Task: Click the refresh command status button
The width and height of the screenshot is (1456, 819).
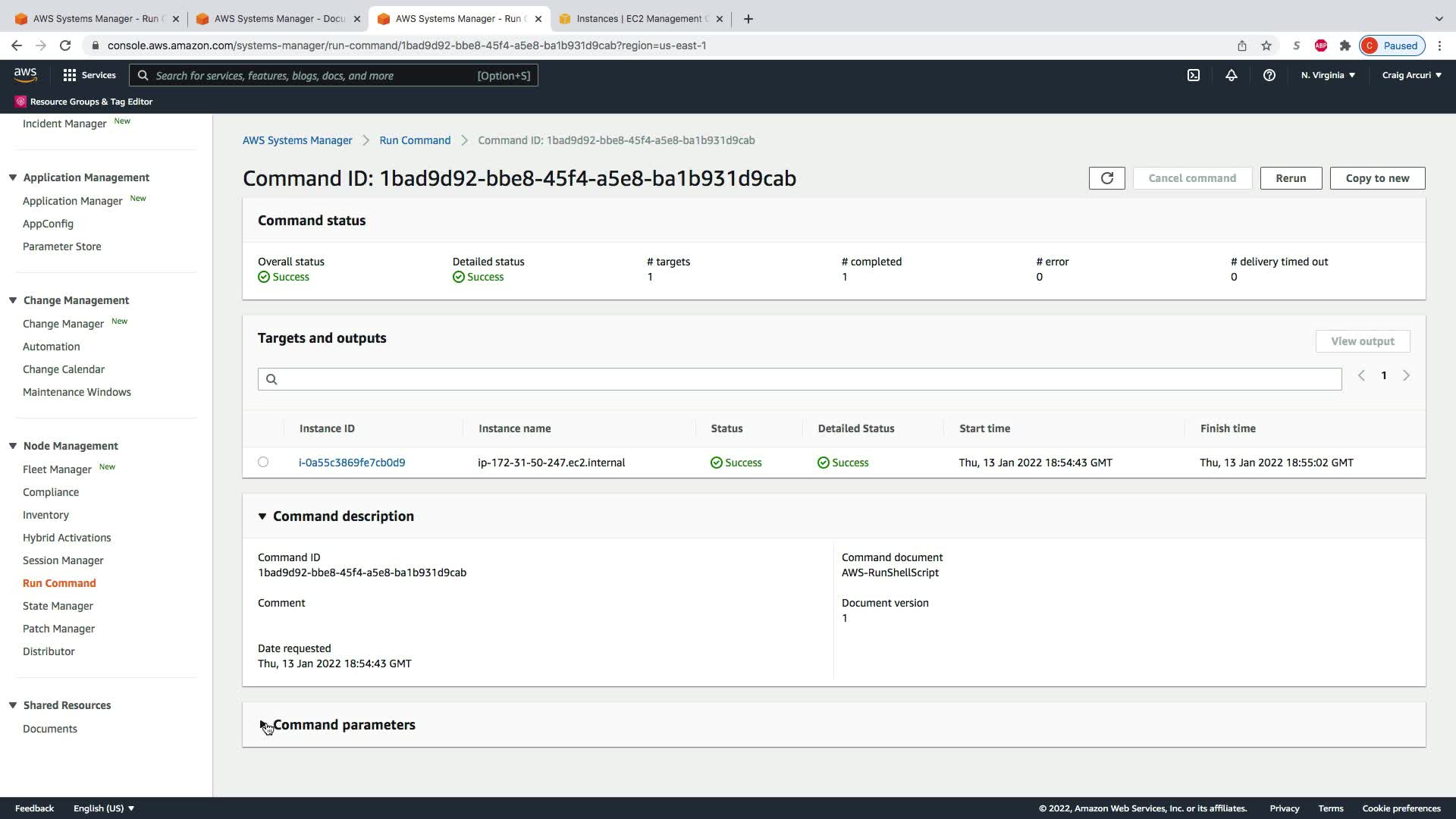Action: pos(1106,178)
